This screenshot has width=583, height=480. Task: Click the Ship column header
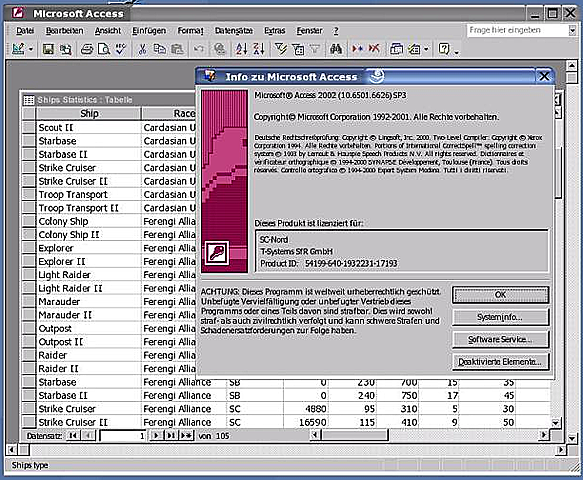tap(89, 113)
